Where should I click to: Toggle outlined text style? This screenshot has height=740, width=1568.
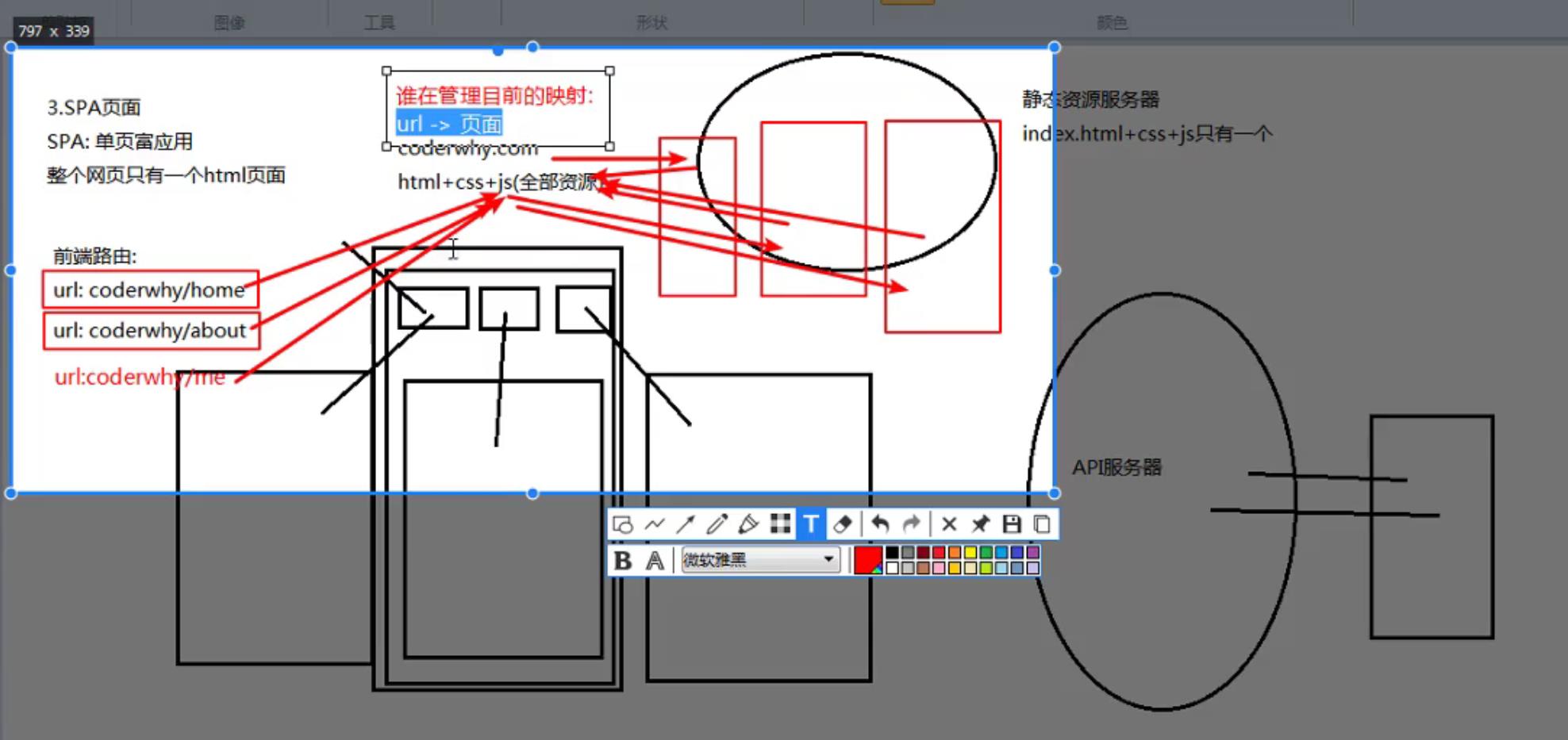click(x=655, y=561)
